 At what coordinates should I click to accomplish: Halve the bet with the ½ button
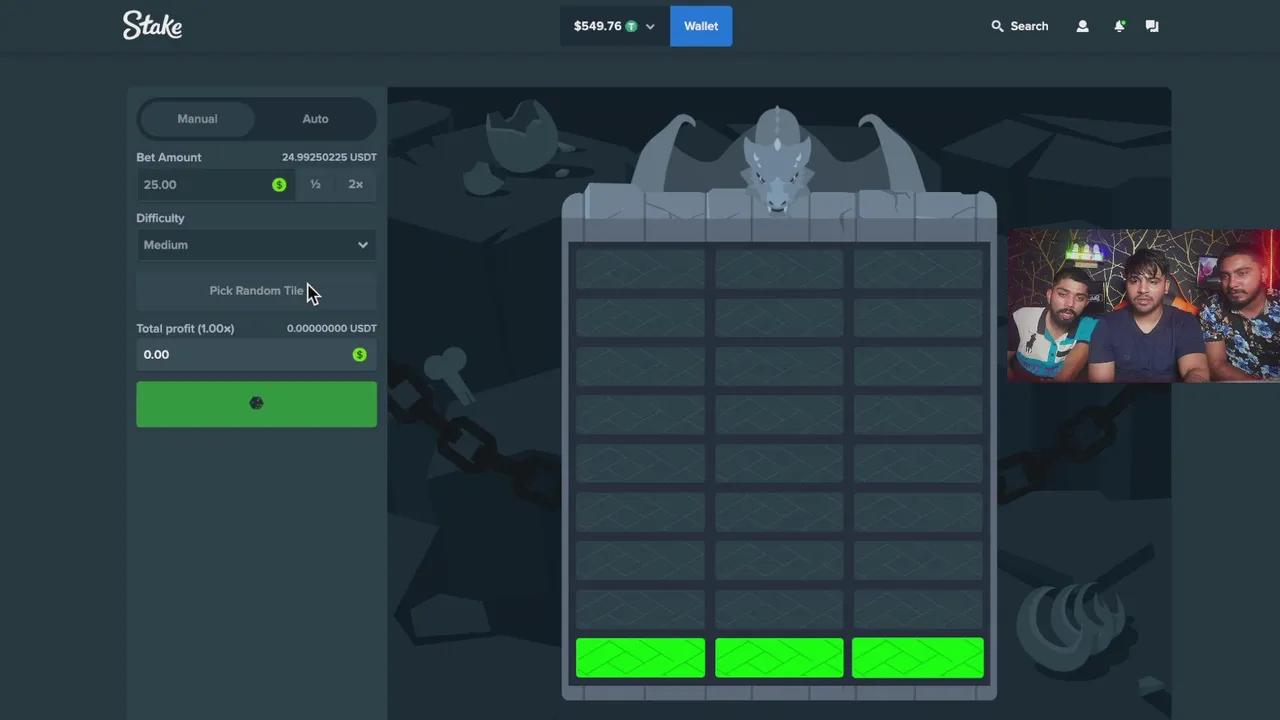tap(315, 185)
